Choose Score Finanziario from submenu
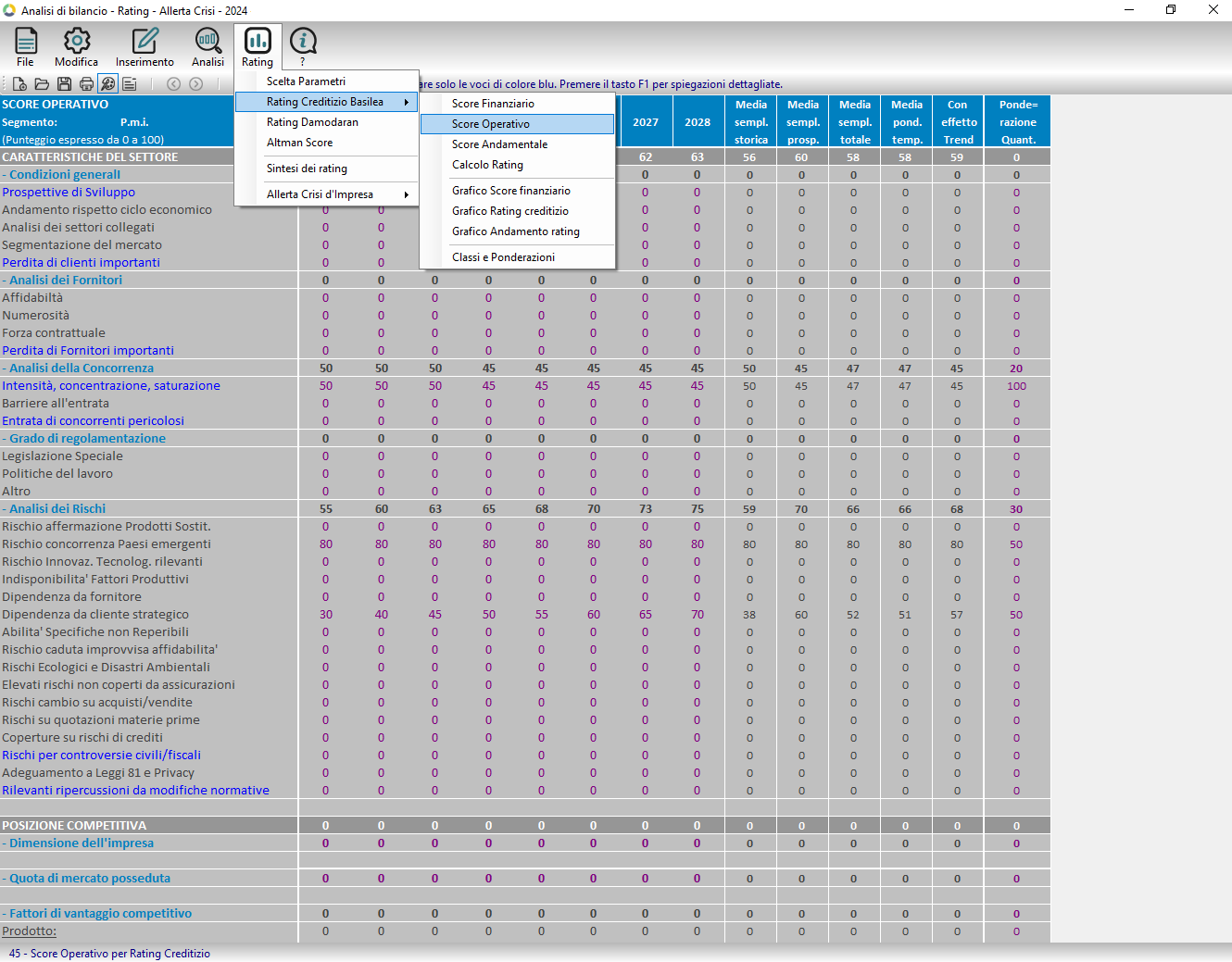This screenshot has width=1232, height=962. [517, 104]
